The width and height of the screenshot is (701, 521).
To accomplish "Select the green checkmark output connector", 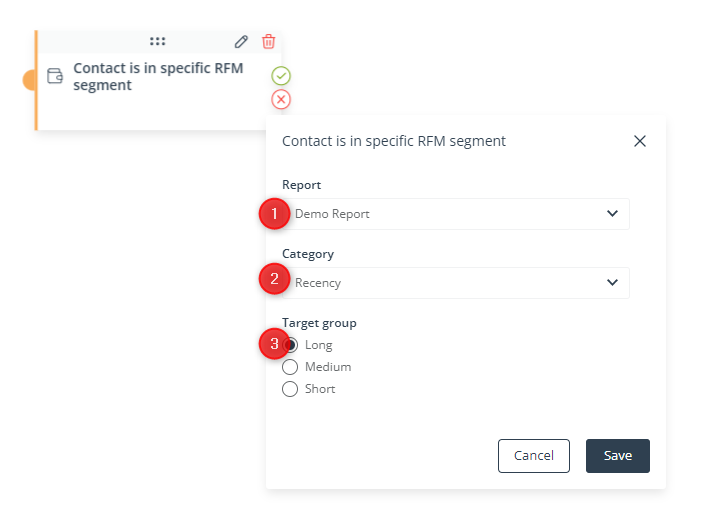I will click(281, 76).
